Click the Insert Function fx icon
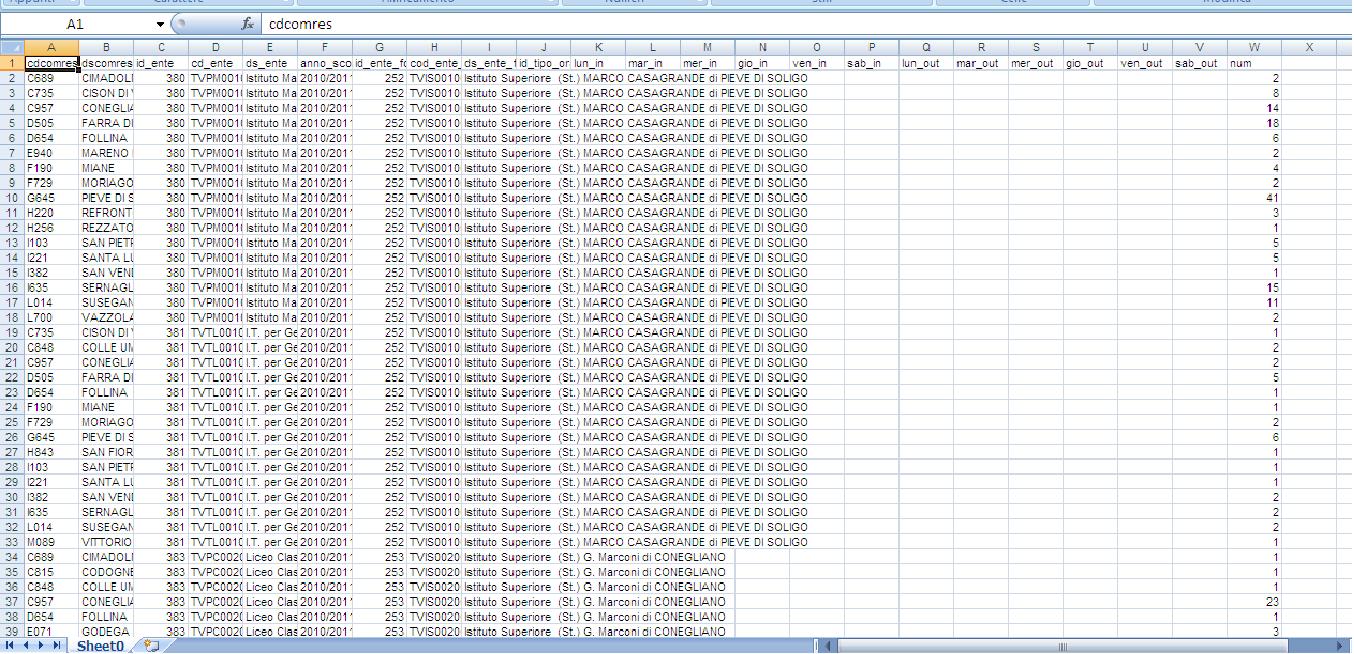The width and height of the screenshot is (1354, 654). point(247,23)
